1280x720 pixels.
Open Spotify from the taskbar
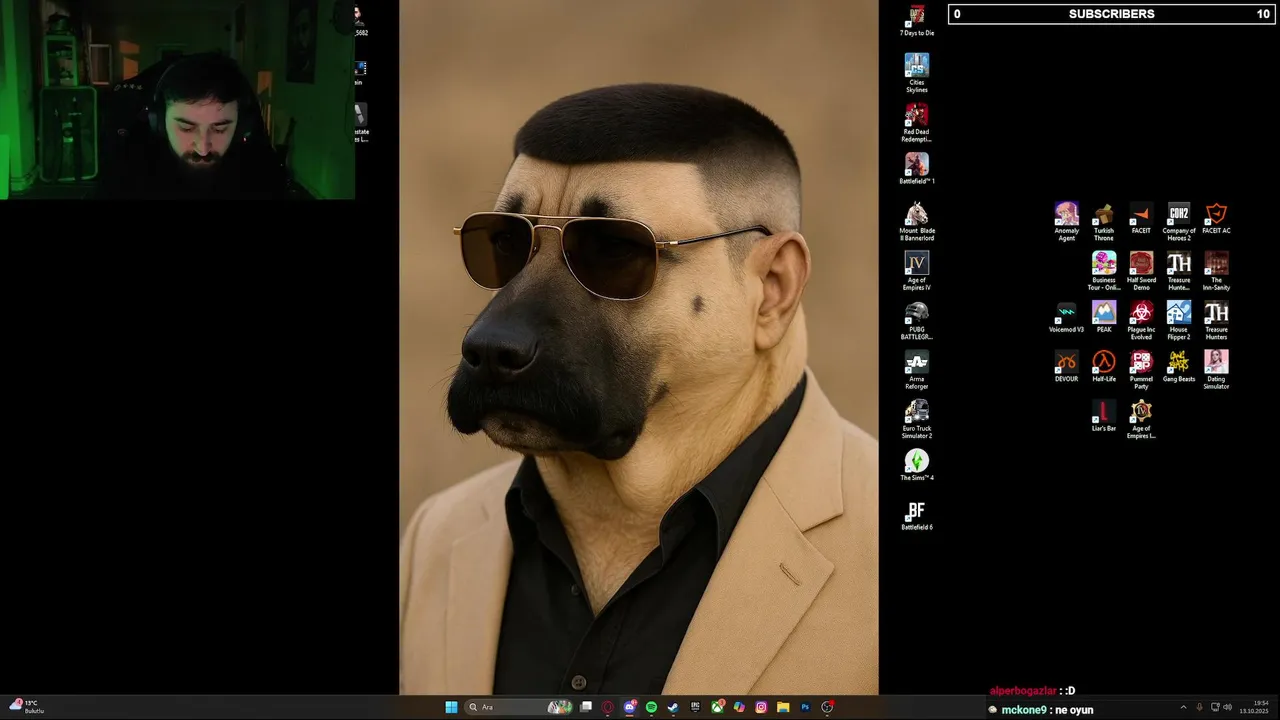coord(651,707)
